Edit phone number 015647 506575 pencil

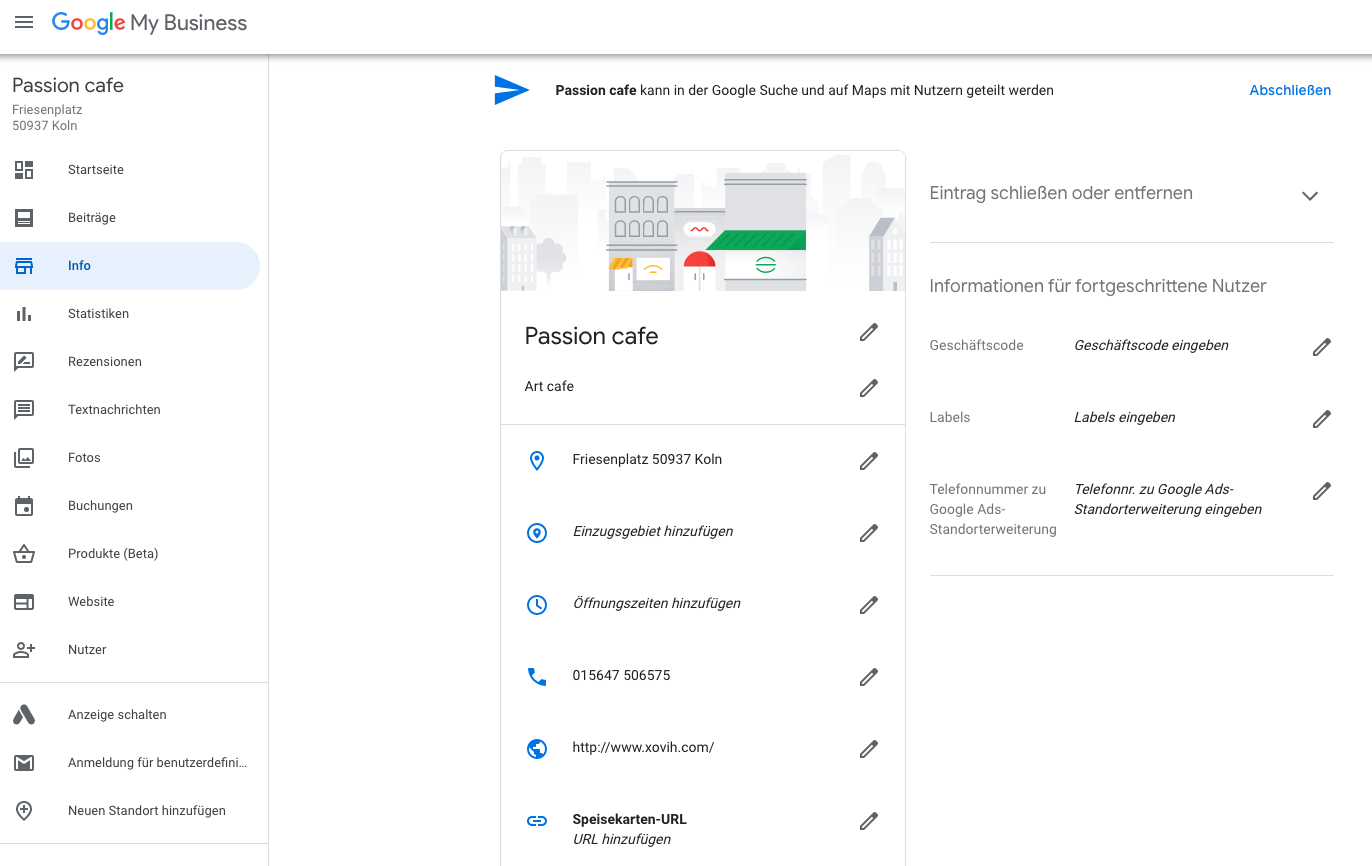[869, 677]
